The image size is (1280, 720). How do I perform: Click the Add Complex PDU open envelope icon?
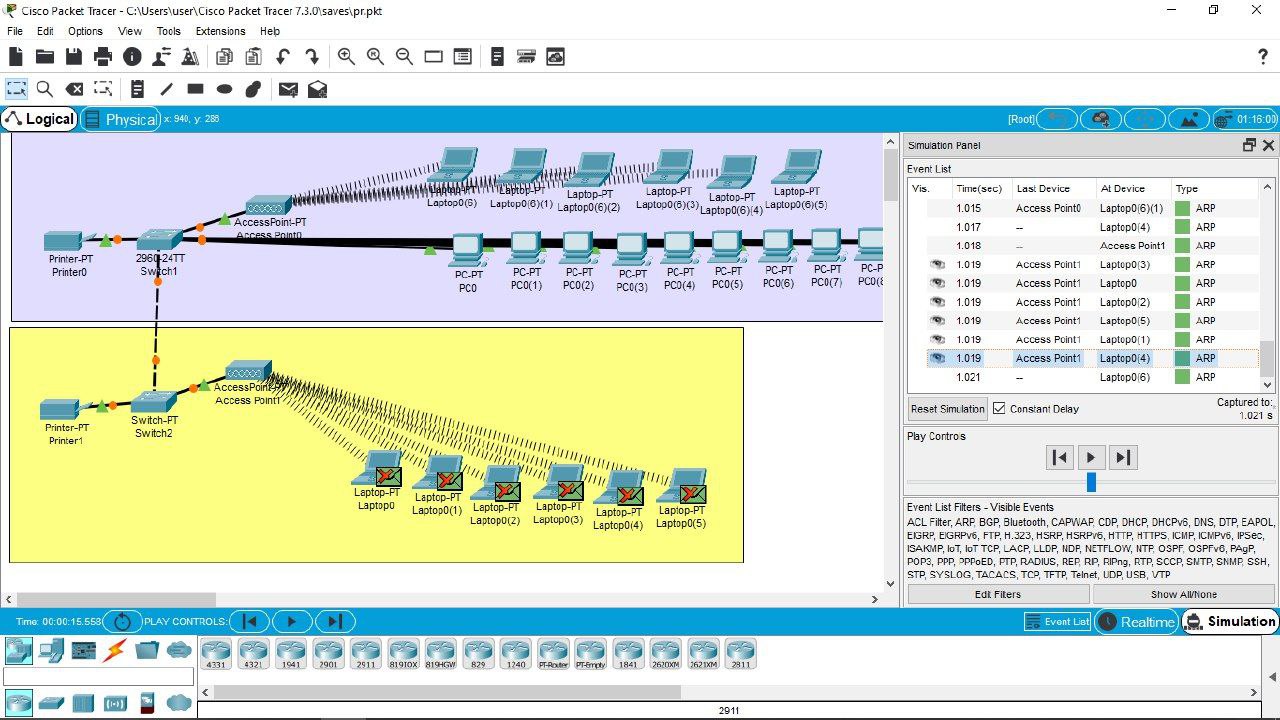[x=317, y=89]
